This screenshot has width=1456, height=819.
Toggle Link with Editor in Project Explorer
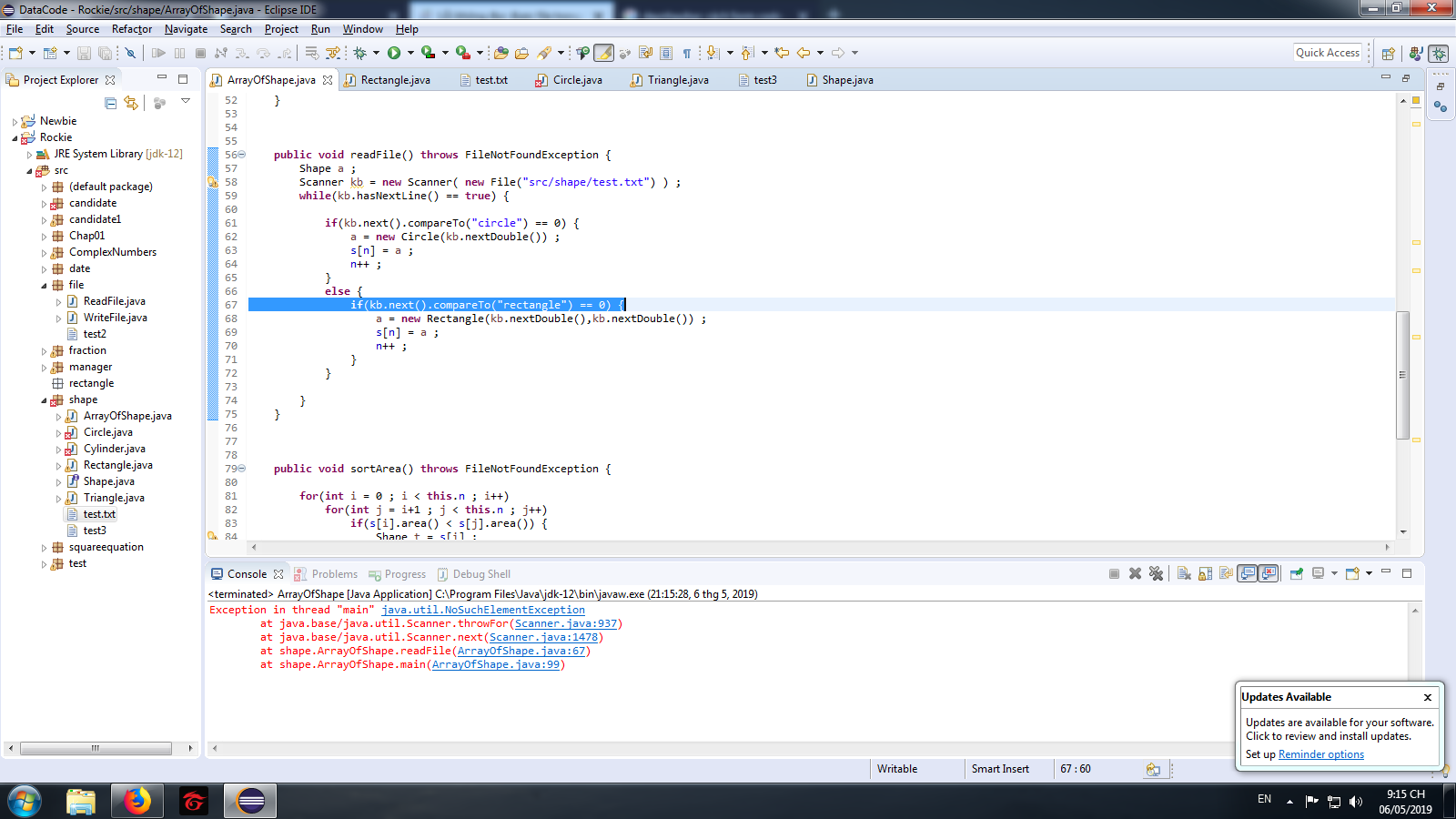(x=131, y=103)
